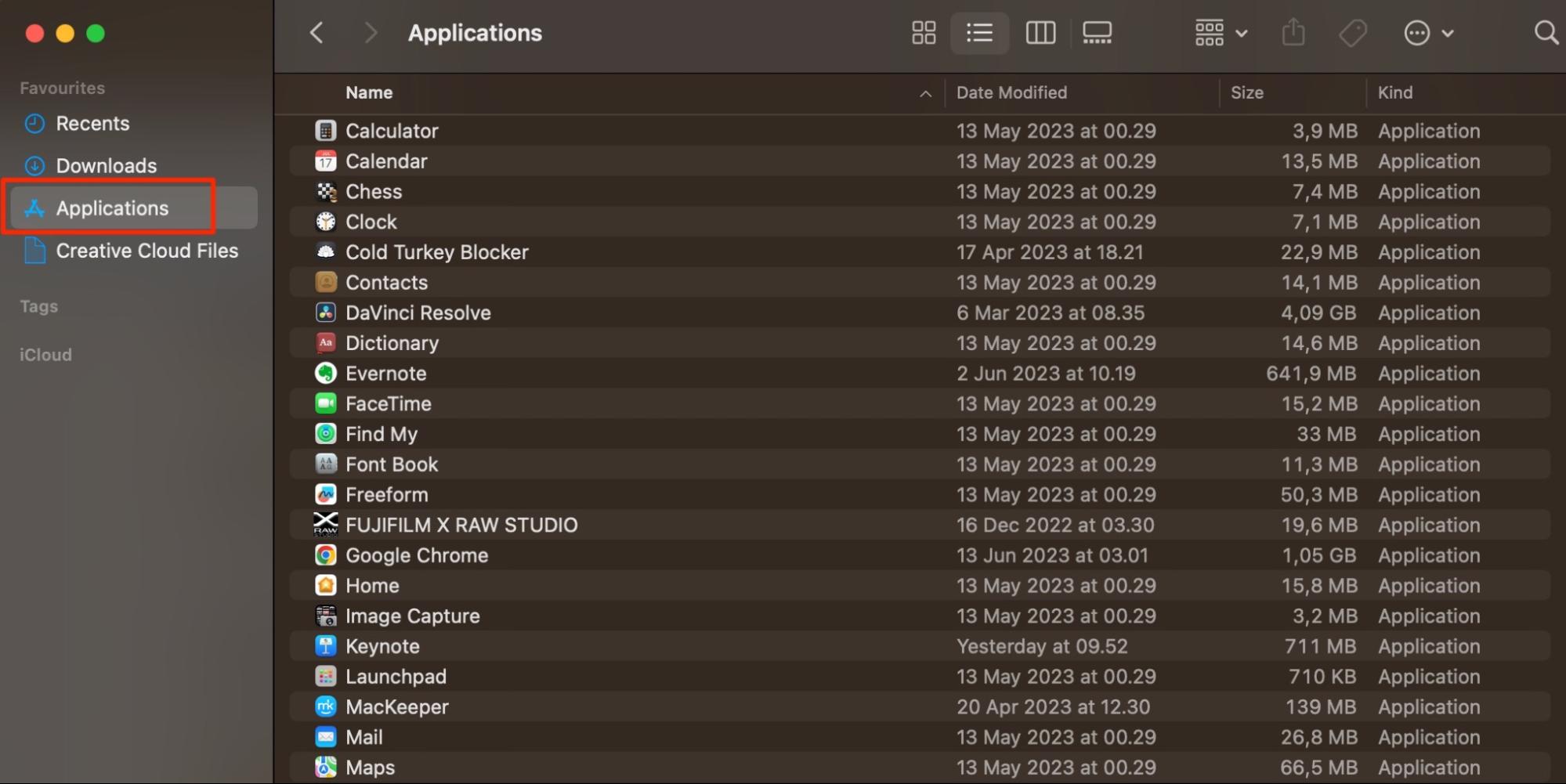The image size is (1566, 784).
Task: Select the Launchpad app icon
Action: point(326,677)
